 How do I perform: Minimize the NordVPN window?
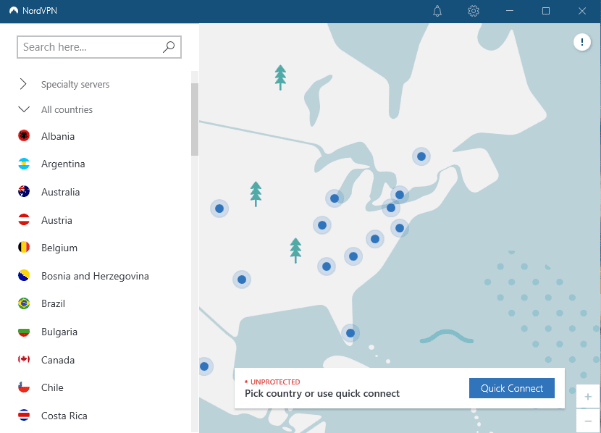coord(509,11)
